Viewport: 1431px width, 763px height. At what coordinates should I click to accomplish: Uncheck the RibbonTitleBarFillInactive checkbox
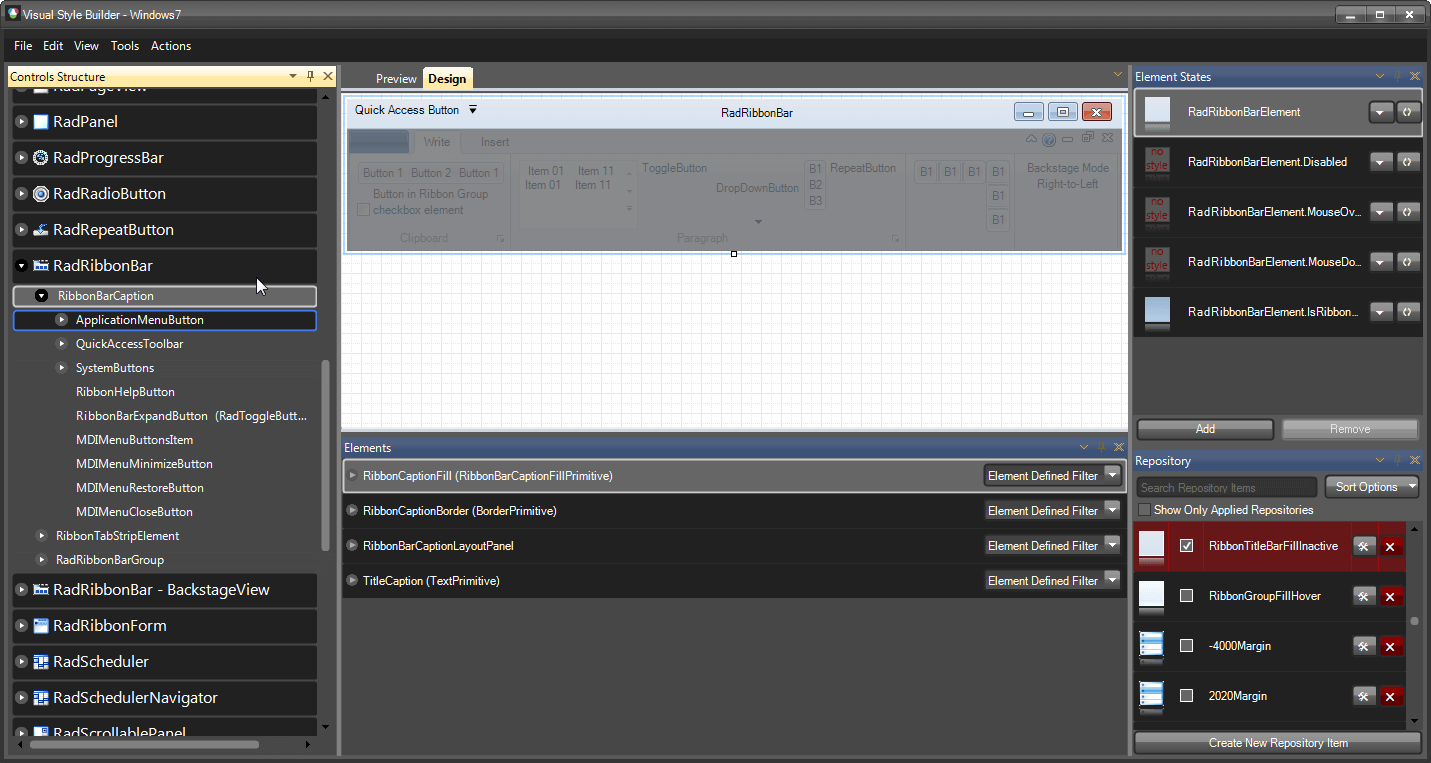pyautogui.click(x=1186, y=547)
